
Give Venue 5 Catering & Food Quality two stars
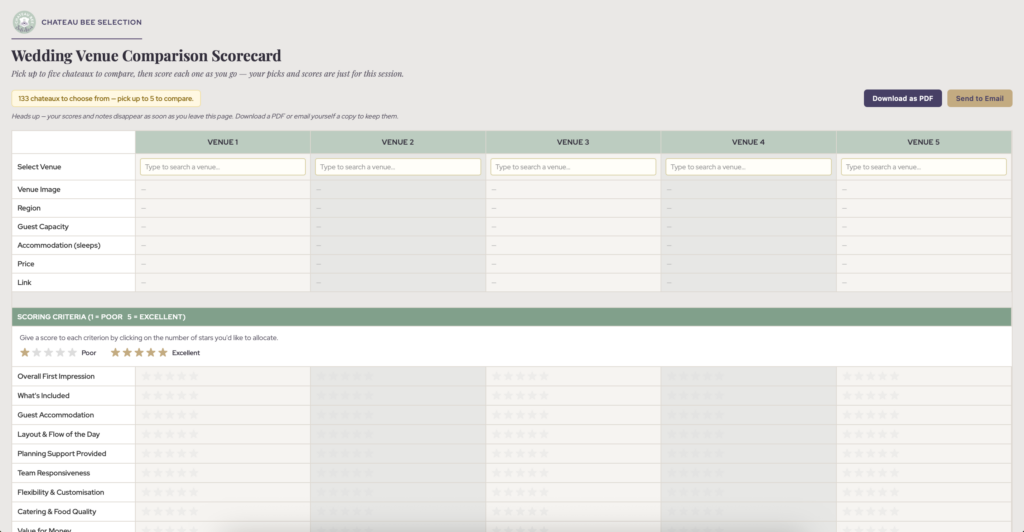(859, 512)
